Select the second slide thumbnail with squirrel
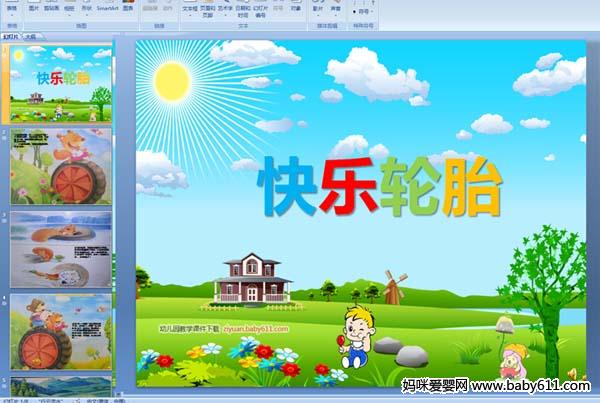The height and width of the screenshot is (403, 600). [61, 165]
